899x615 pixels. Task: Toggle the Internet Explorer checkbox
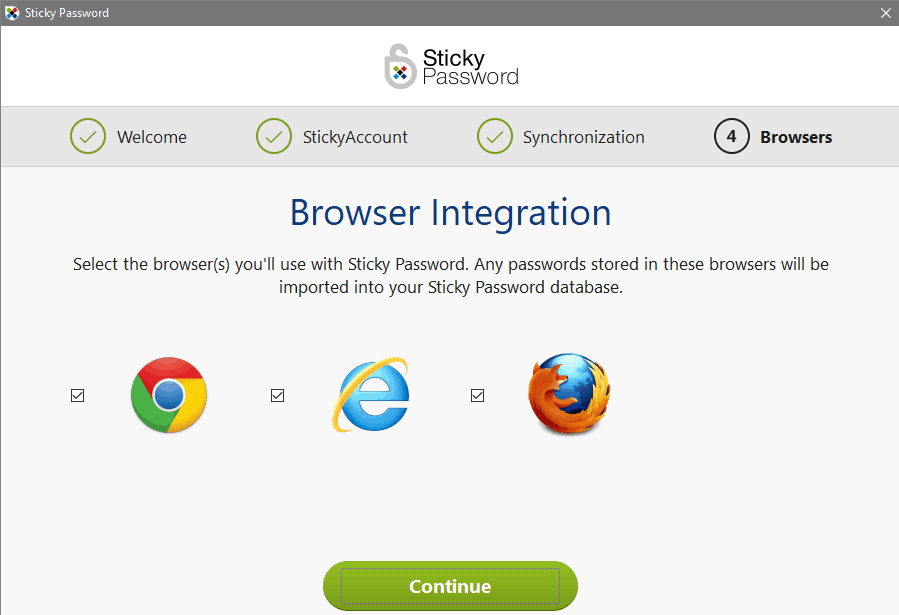277,395
